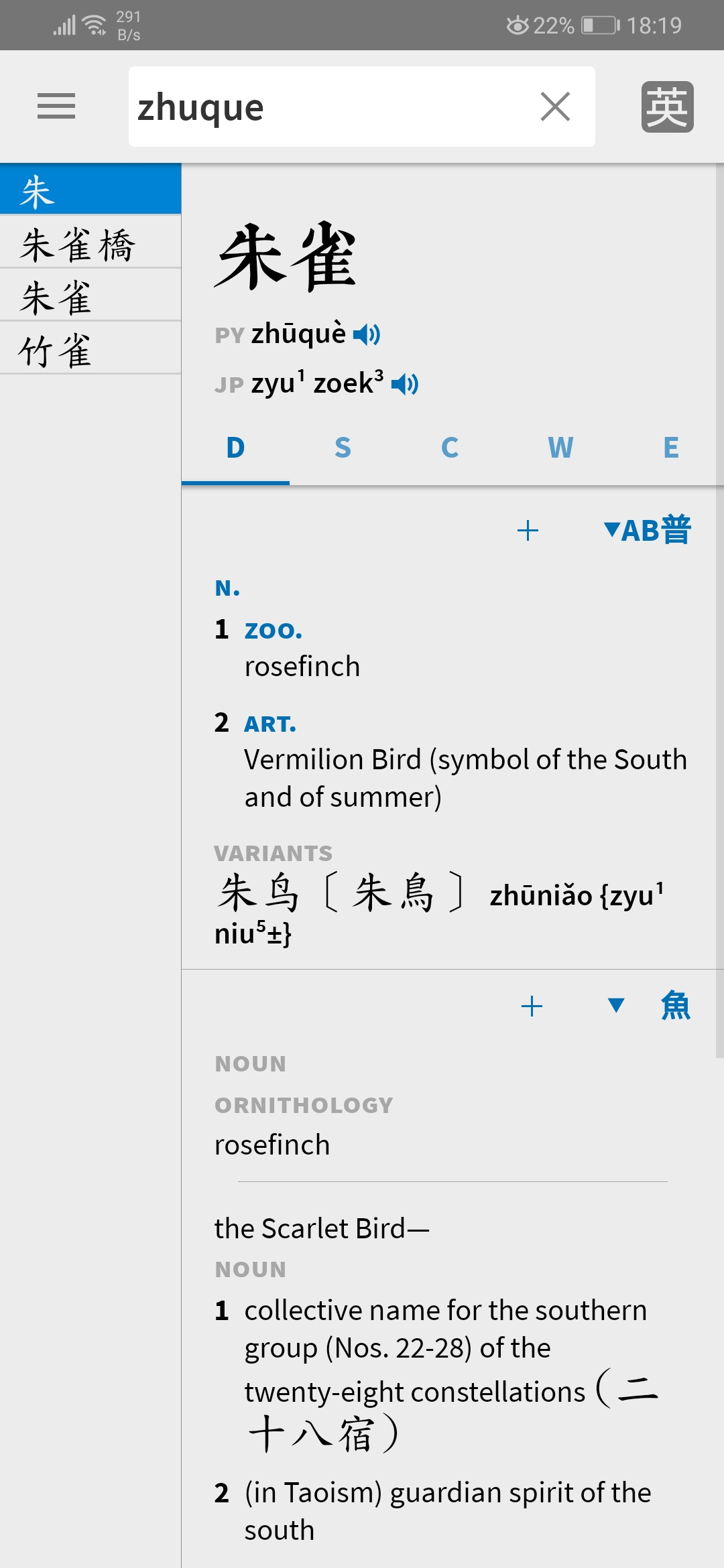The width and height of the screenshot is (724, 1568).
Task: Add the second dictionary entry with plus icon
Action: (x=532, y=1006)
